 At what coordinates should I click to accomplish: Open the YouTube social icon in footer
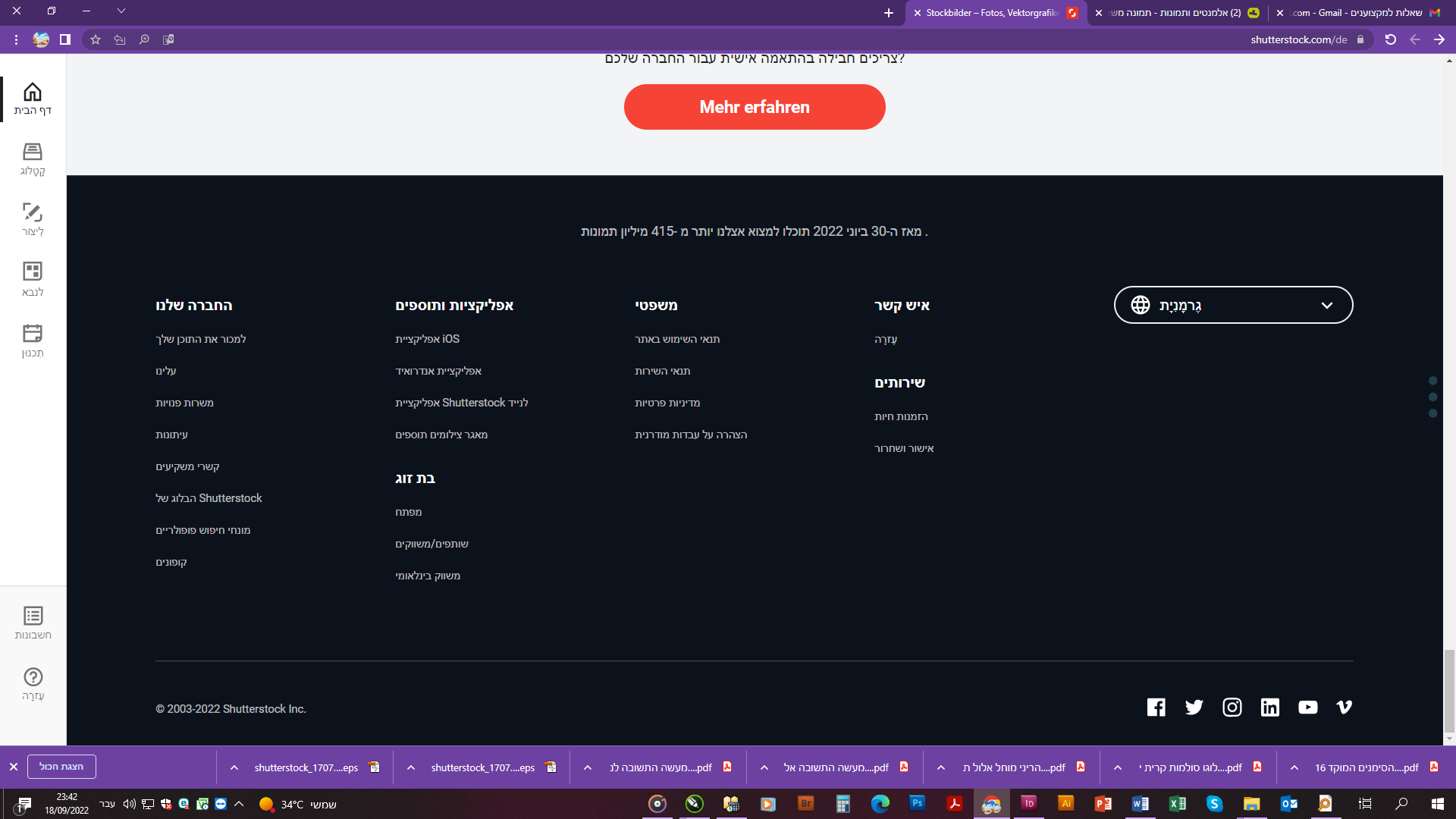[x=1307, y=708]
